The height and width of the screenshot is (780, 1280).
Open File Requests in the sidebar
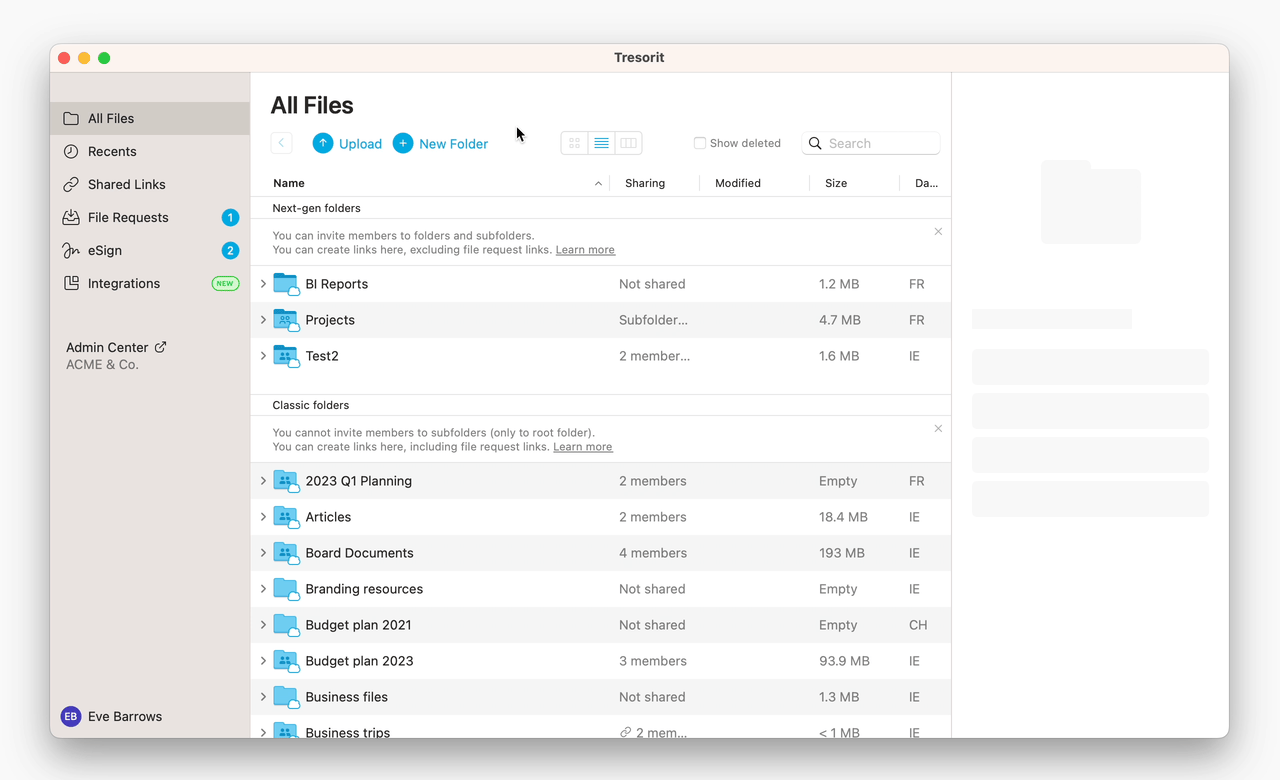pyautogui.click(x=150, y=217)
